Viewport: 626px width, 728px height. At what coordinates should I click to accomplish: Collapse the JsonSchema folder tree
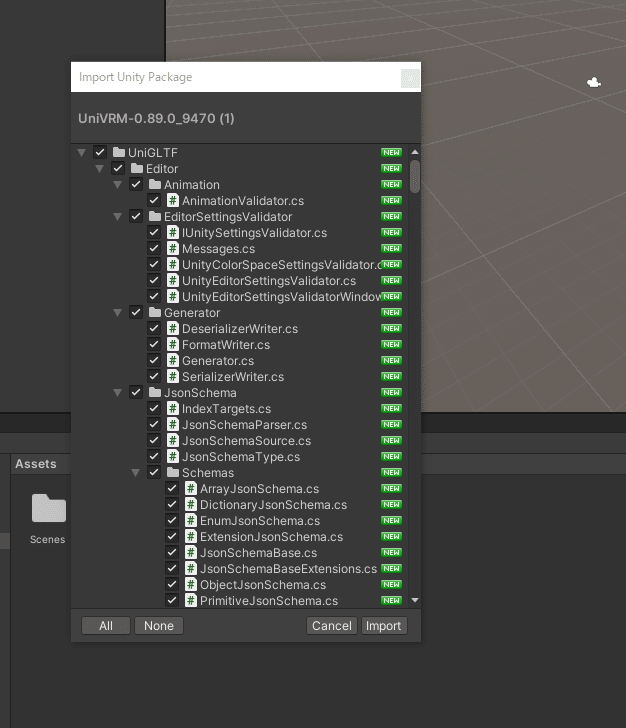click(117, 393)
